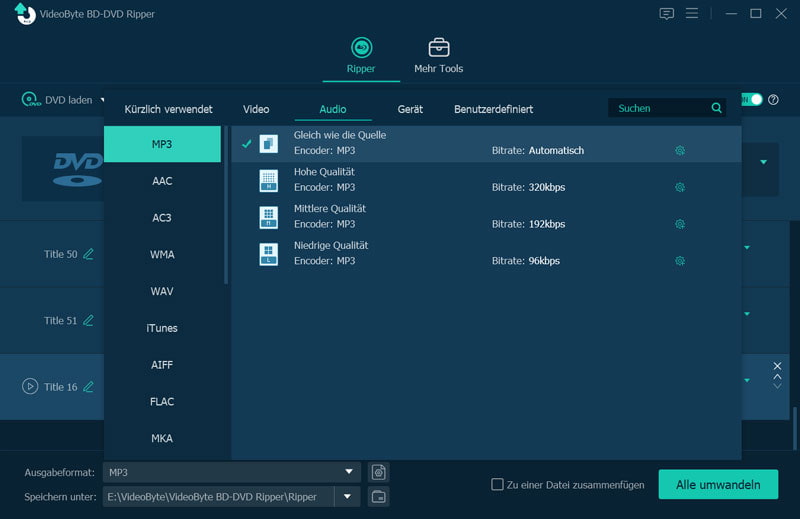Open the feedback message icon
Image resolution: width=800 pixels, height=519 pixels.
pos(667,14)
